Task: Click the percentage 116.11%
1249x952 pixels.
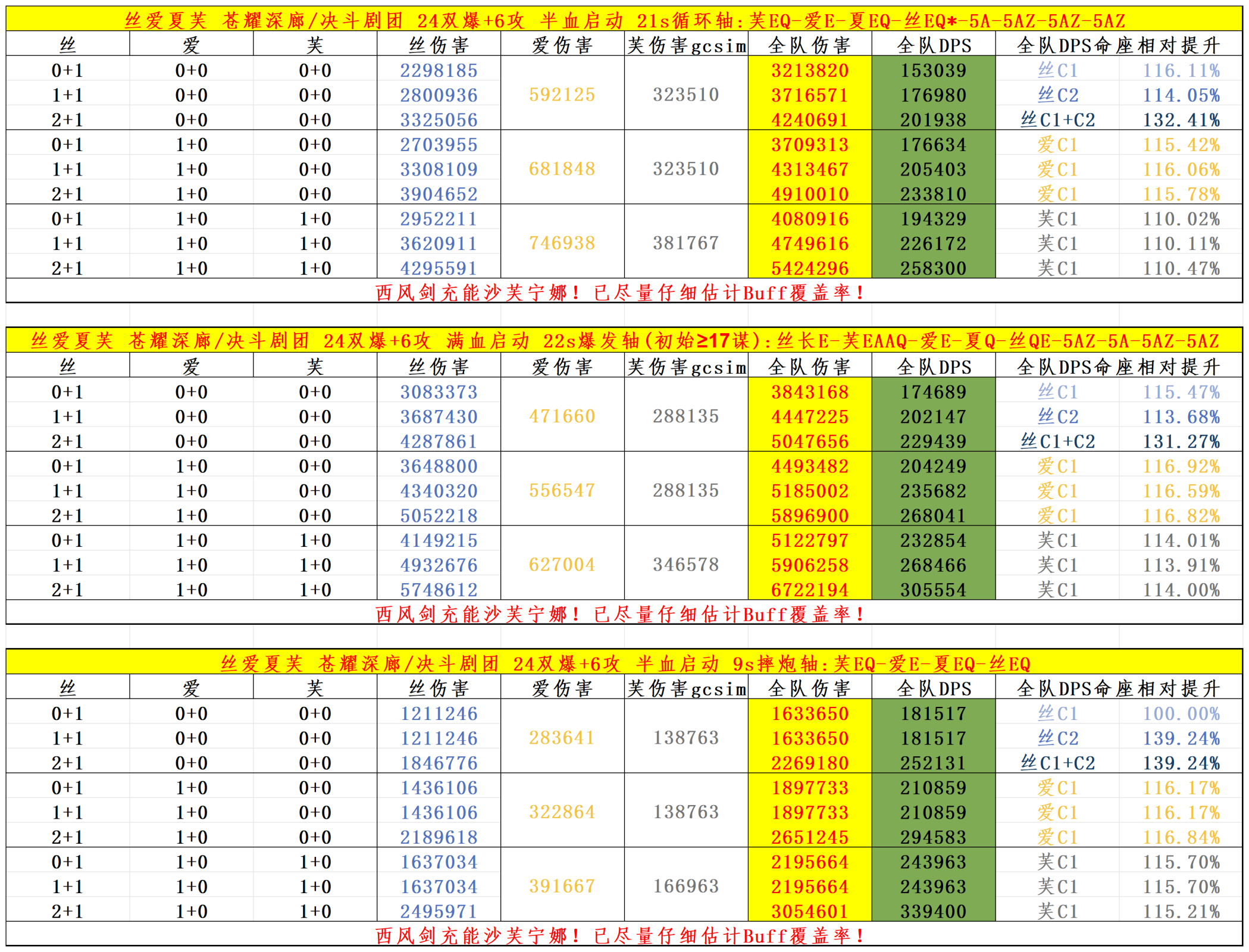Action: click(1181, 70)
